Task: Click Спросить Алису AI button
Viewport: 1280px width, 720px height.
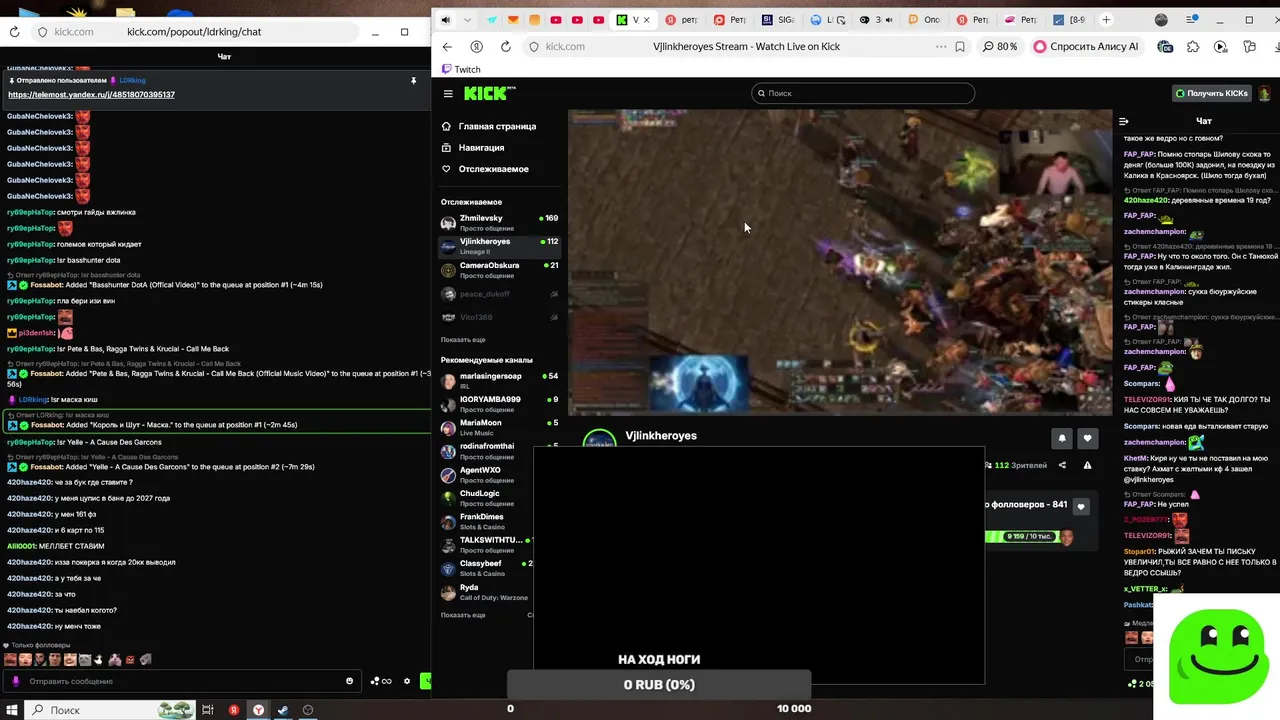Action: pos(1087,46)
